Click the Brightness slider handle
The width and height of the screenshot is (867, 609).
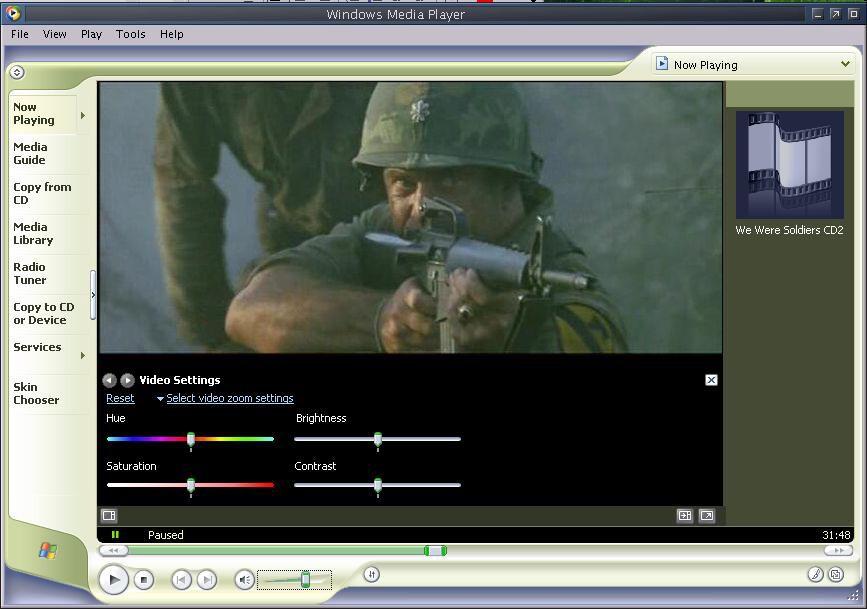click(378, 440)
